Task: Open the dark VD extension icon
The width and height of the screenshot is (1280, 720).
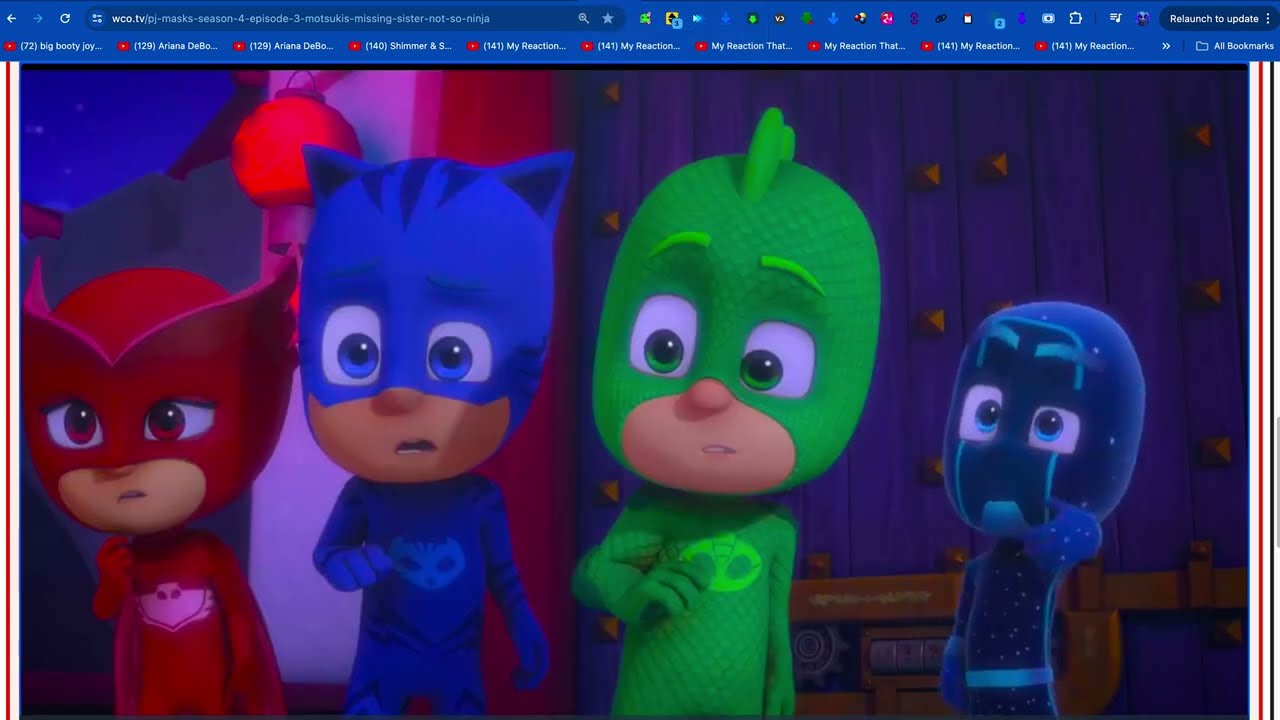Action: (779, 18)
